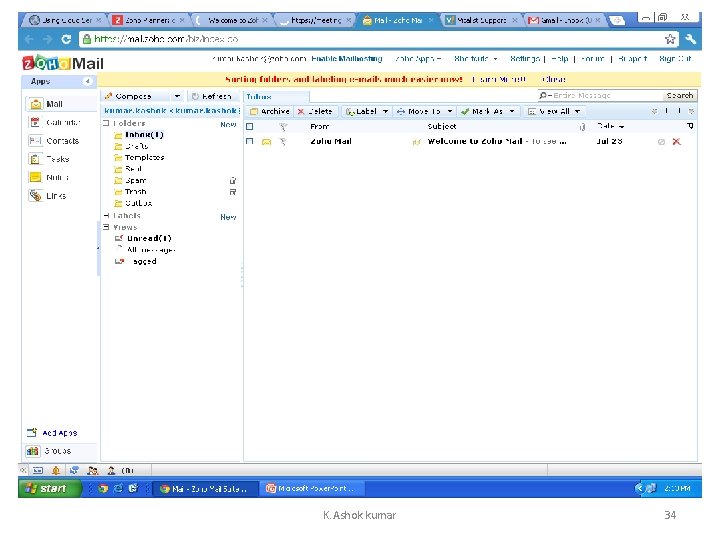Empty spam using icon beside Spam

coord(233,180)
